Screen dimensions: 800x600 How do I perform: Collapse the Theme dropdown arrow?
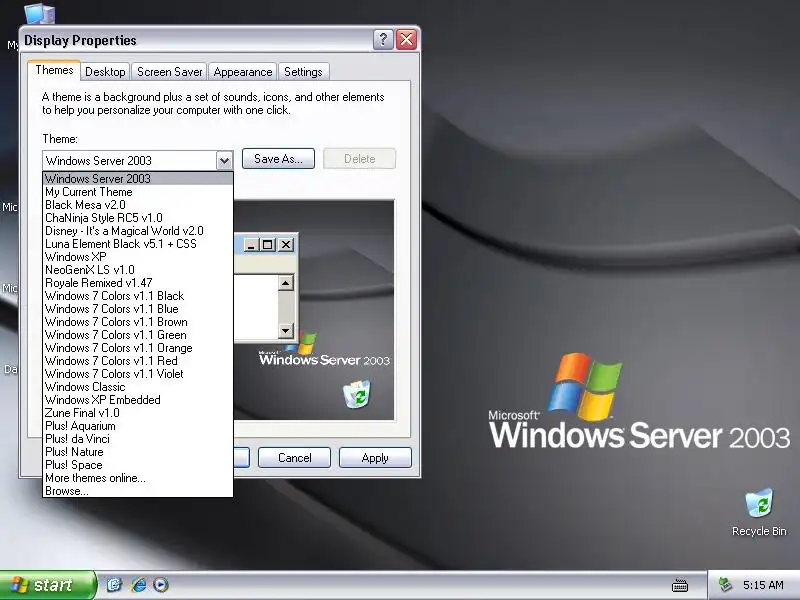(x=224, y=161)
